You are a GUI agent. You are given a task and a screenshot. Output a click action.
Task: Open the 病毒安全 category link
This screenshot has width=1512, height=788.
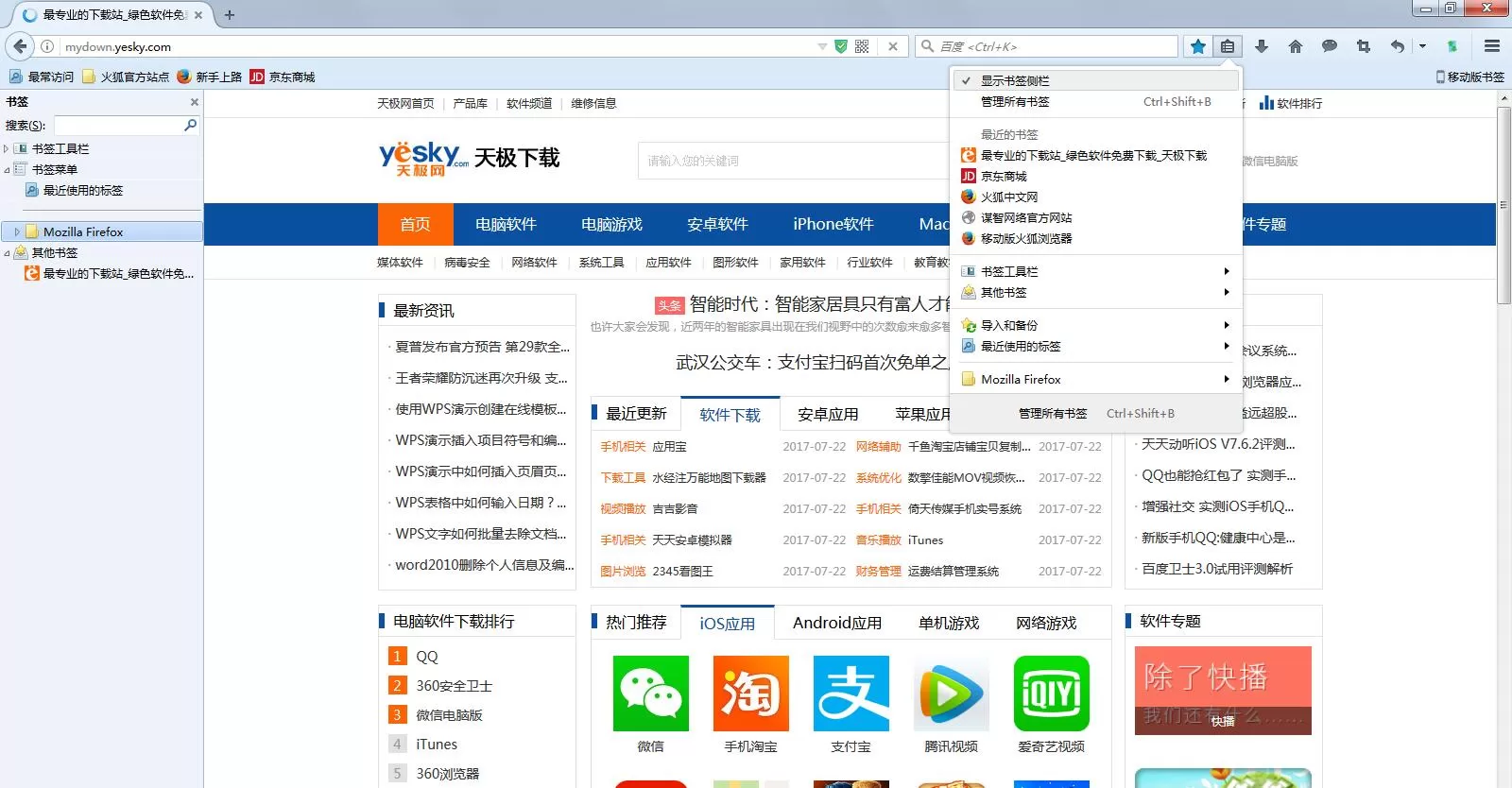point(467,263)
